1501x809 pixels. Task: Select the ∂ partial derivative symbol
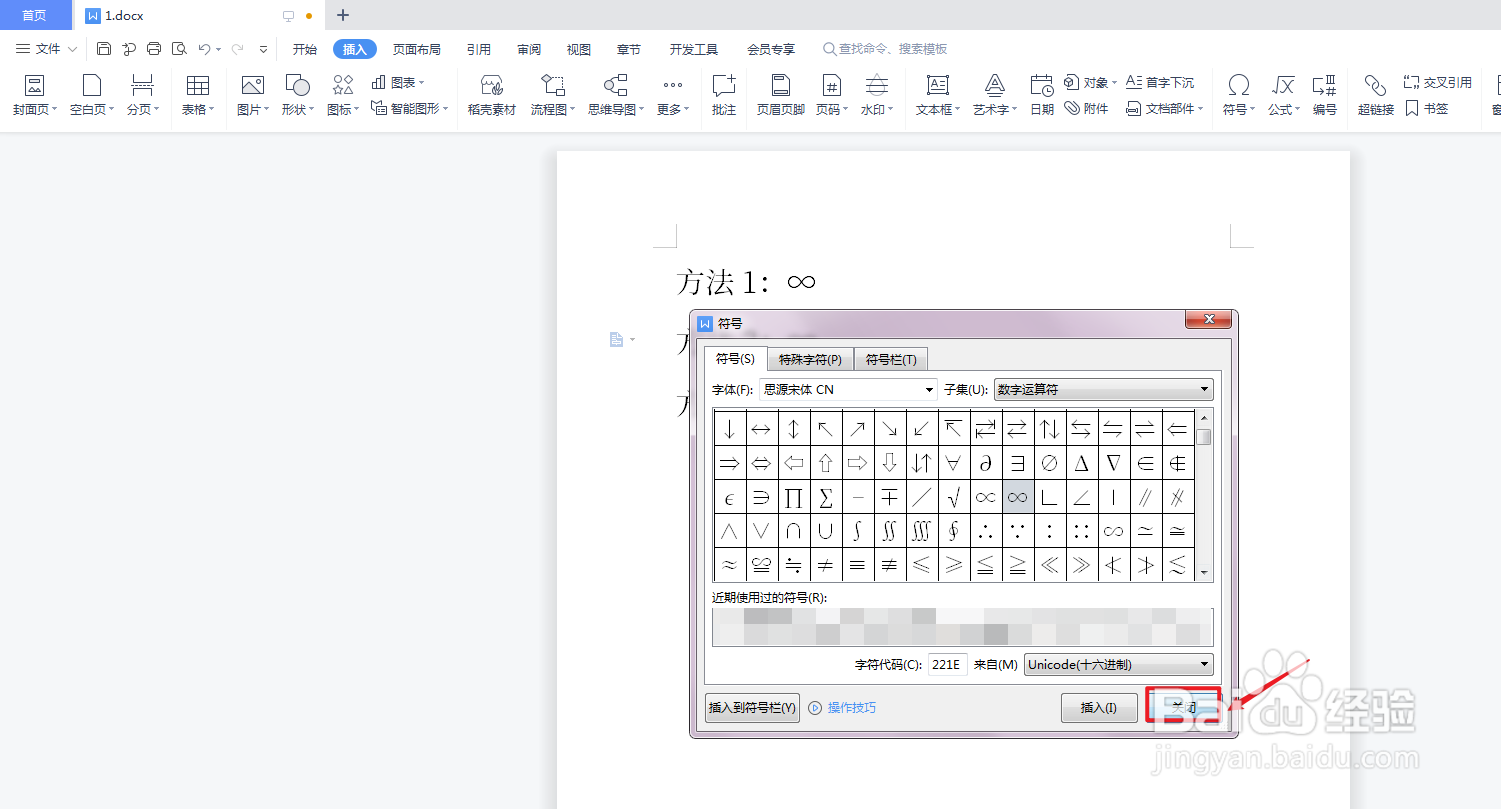[x=986, y=462]
